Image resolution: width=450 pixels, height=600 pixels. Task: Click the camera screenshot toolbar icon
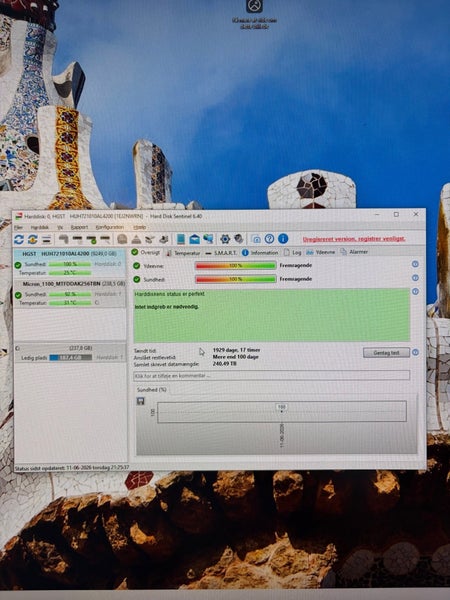(x=256, y=239)
